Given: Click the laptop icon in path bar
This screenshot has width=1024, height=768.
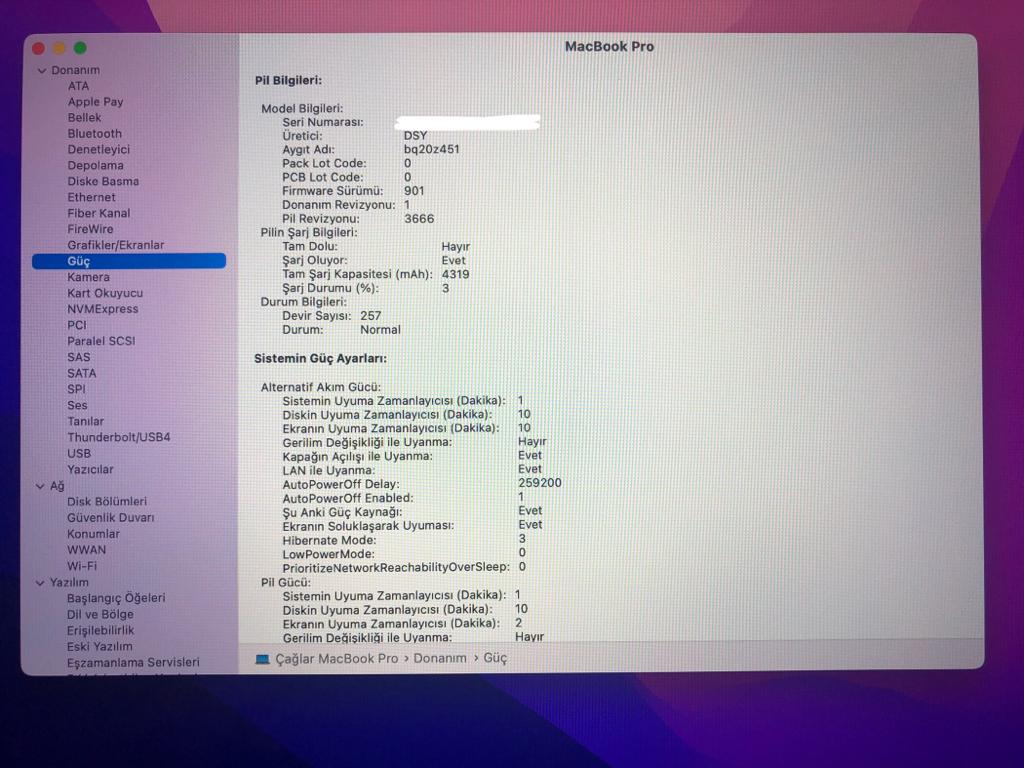Looking at the screenshot, I should (263, 659).
